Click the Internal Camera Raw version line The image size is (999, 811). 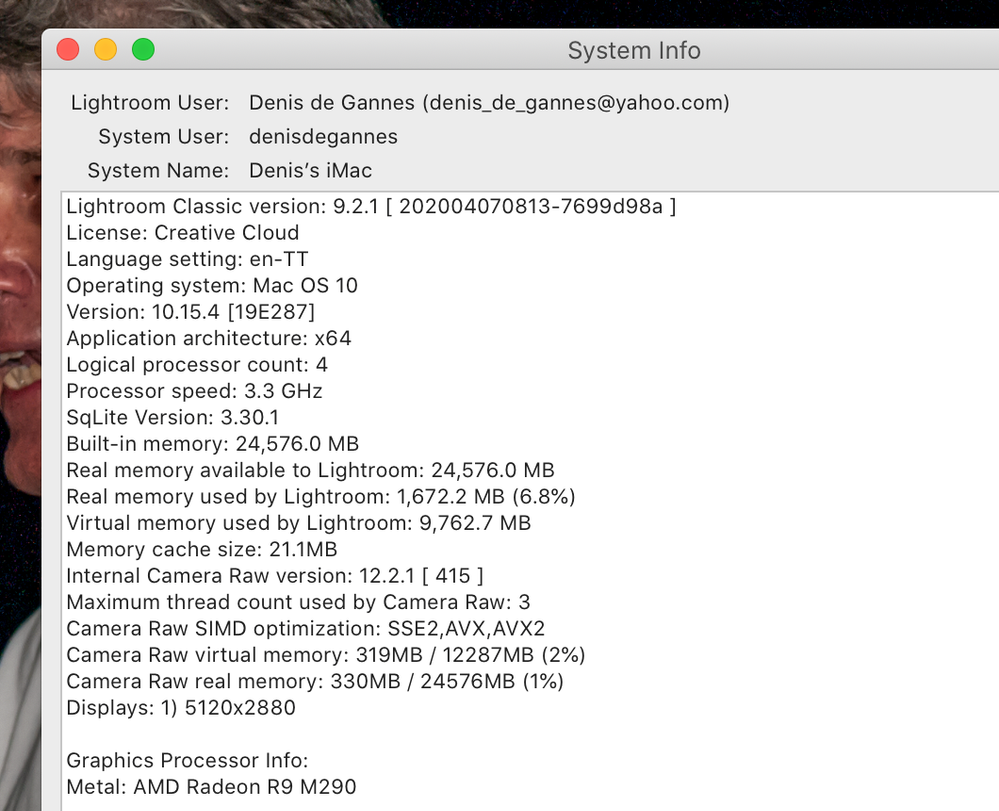pos(275,576)
